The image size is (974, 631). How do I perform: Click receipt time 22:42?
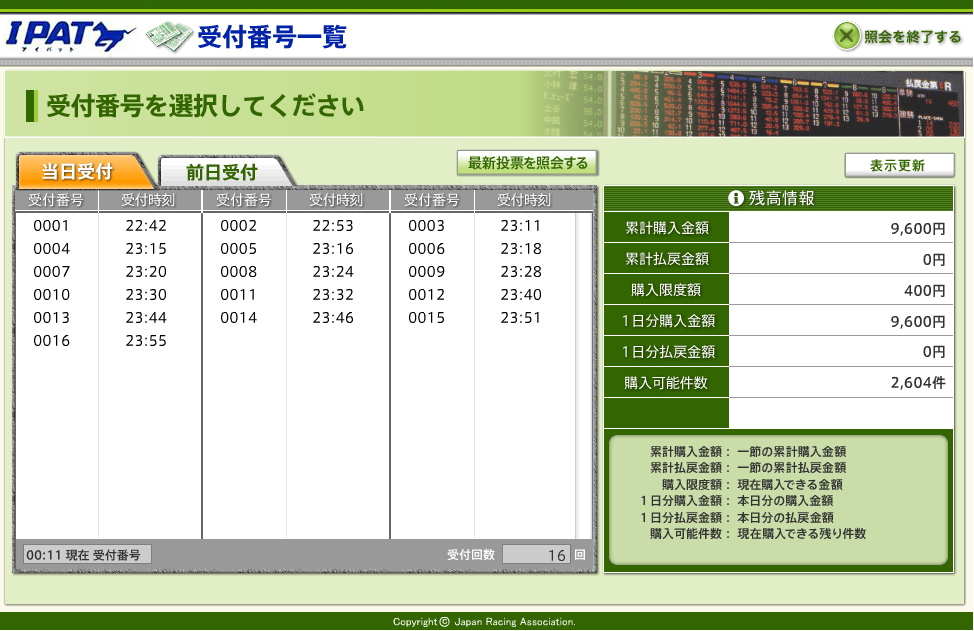click(x=146, y=226)
